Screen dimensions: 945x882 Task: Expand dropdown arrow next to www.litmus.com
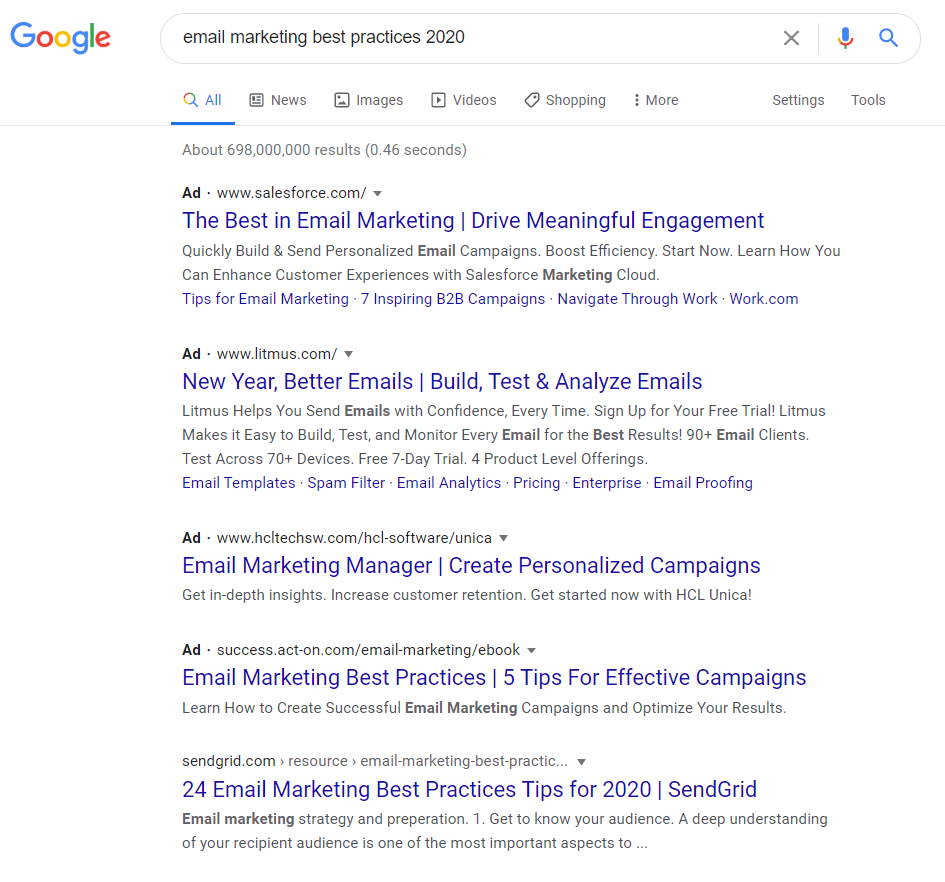click(x=348, y=354)
